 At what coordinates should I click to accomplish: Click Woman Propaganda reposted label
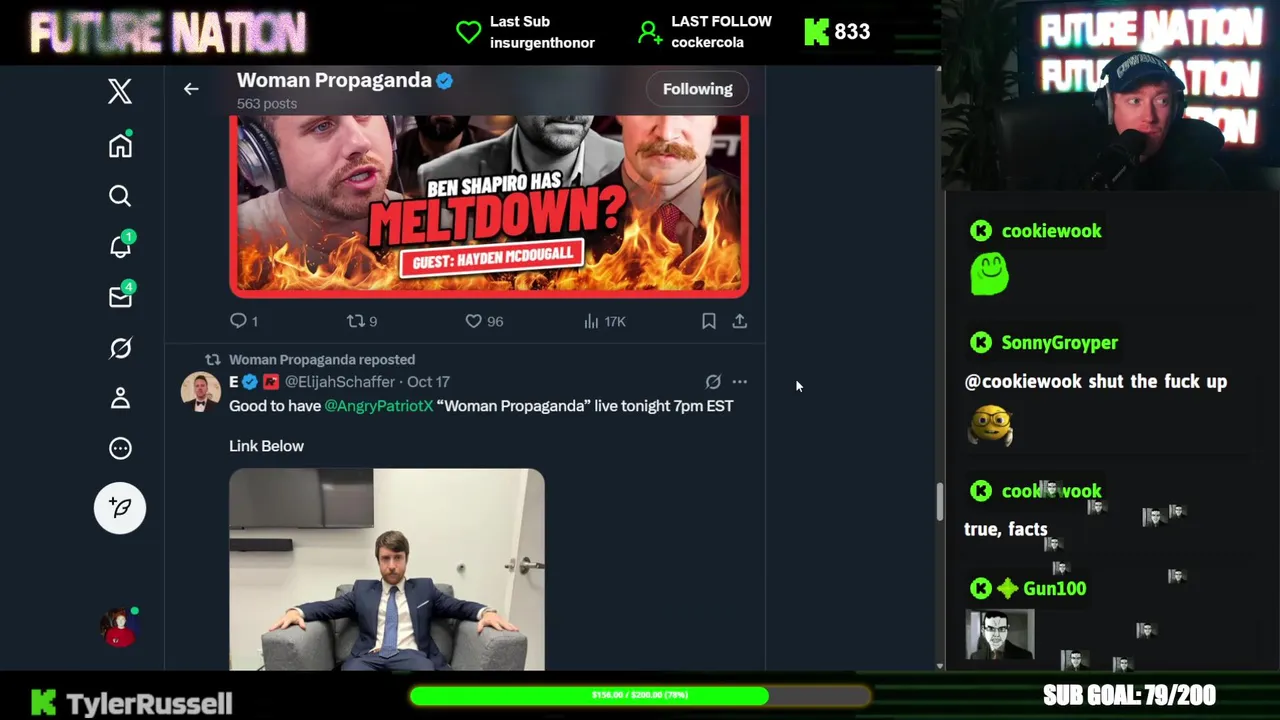pyautogui.click(x=322, y=360)
